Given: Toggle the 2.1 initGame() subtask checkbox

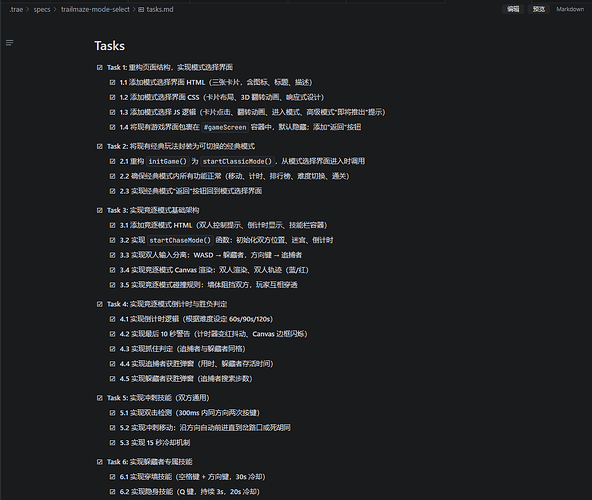Looking at the screenshot, I should pyautogui.click(x=113, y=161).
